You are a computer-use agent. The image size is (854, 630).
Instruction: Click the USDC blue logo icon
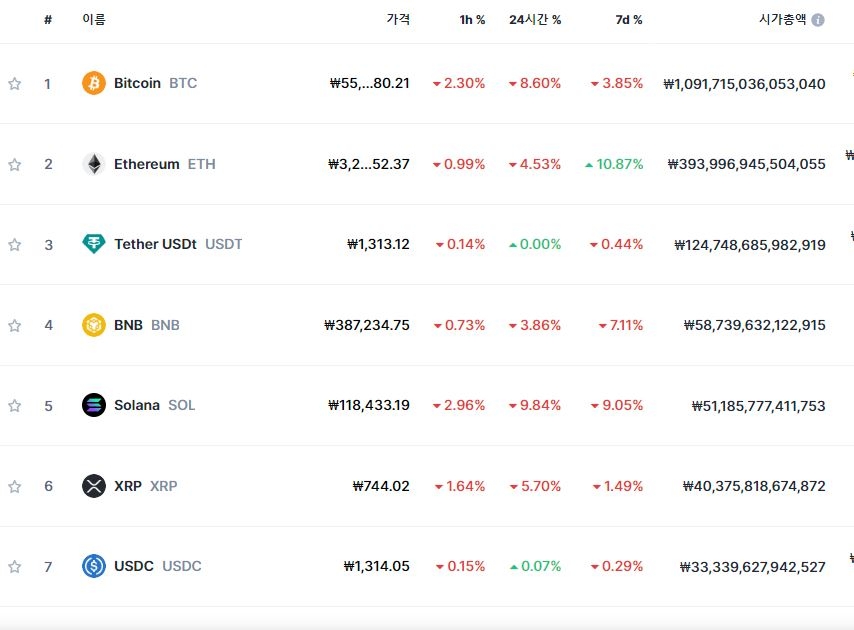click(94, 566)
